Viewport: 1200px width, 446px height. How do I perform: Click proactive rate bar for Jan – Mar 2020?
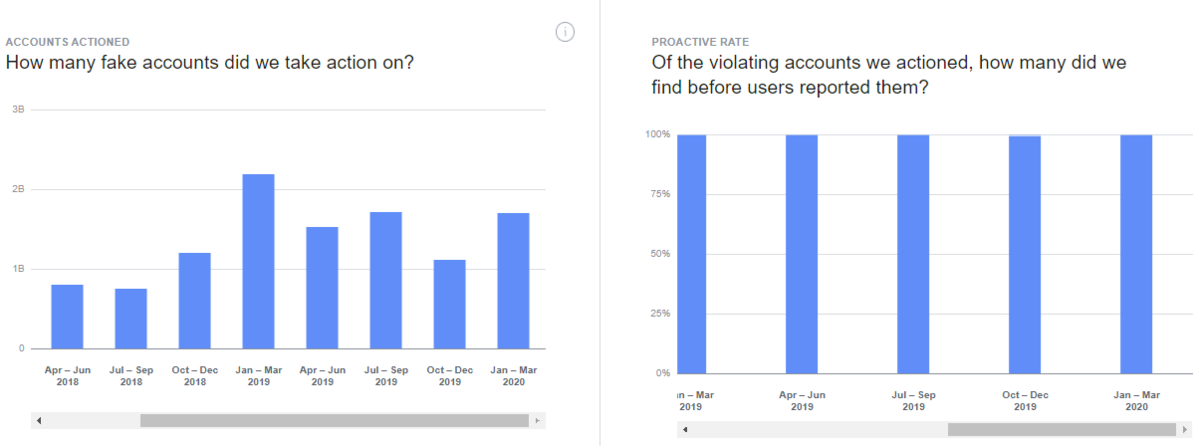[1136, 254]
